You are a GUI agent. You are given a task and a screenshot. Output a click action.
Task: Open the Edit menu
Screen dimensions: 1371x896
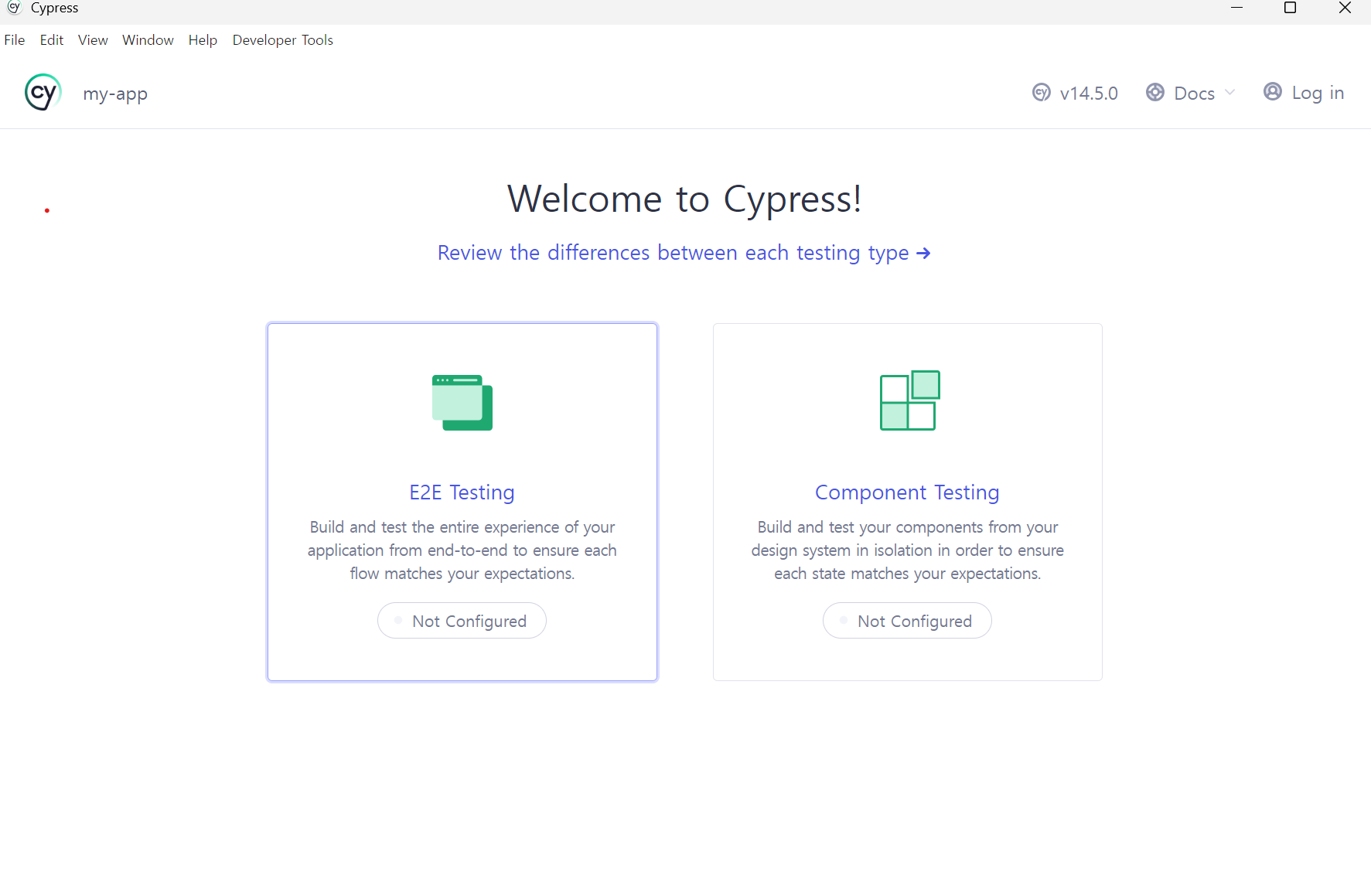pyautogui.click(x=52, y=40)
